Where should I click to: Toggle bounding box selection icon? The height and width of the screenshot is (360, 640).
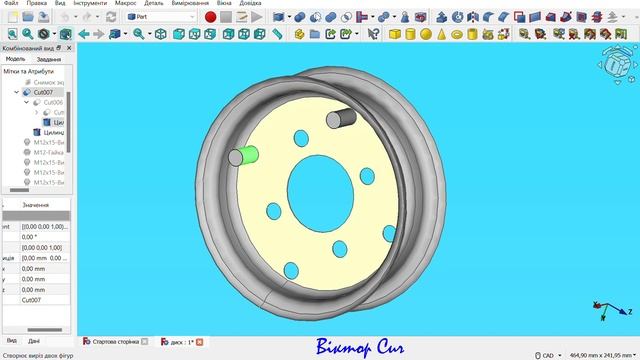(x=66, y=34)
